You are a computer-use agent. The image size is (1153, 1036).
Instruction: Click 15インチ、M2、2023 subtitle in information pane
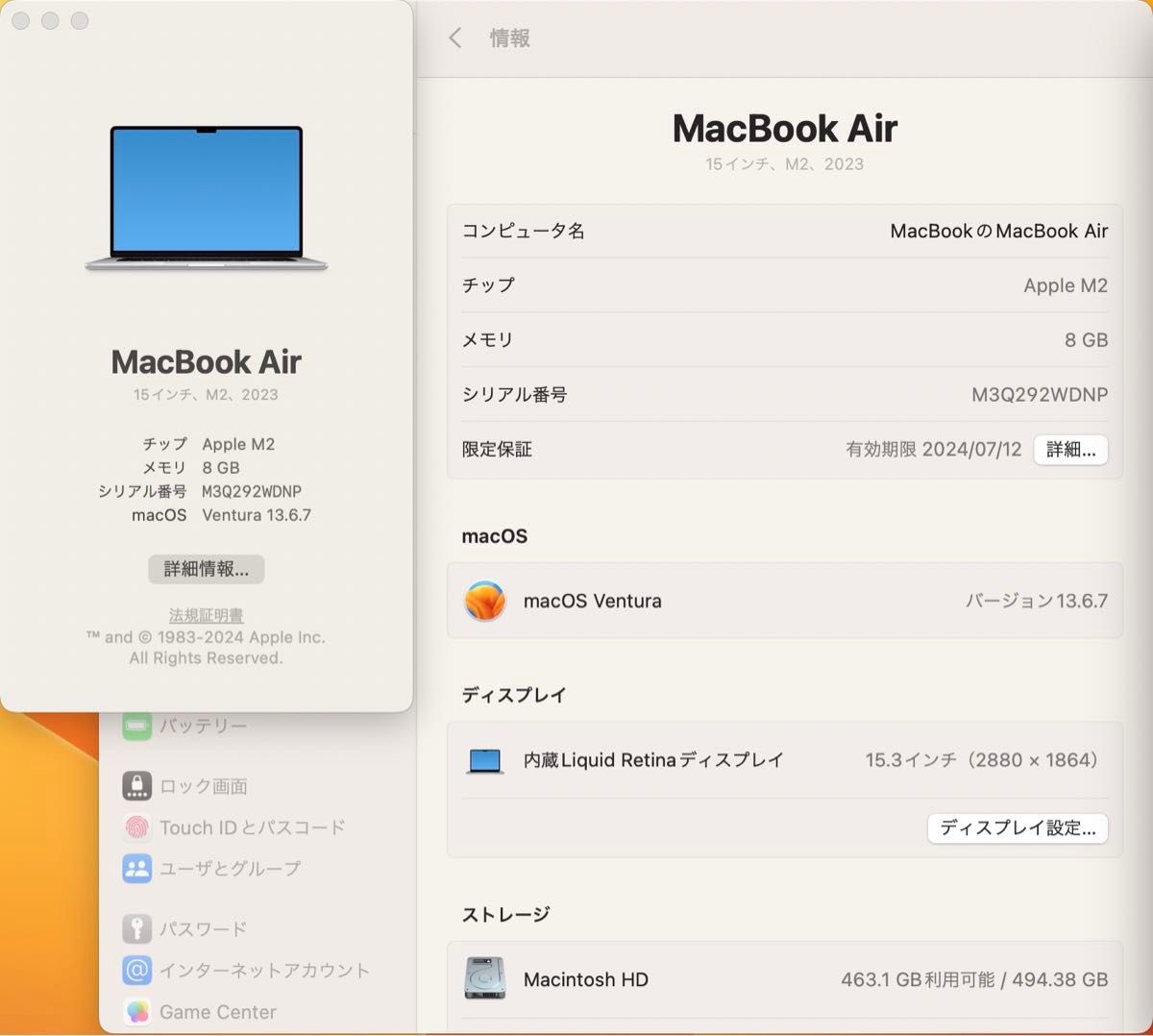785,164
